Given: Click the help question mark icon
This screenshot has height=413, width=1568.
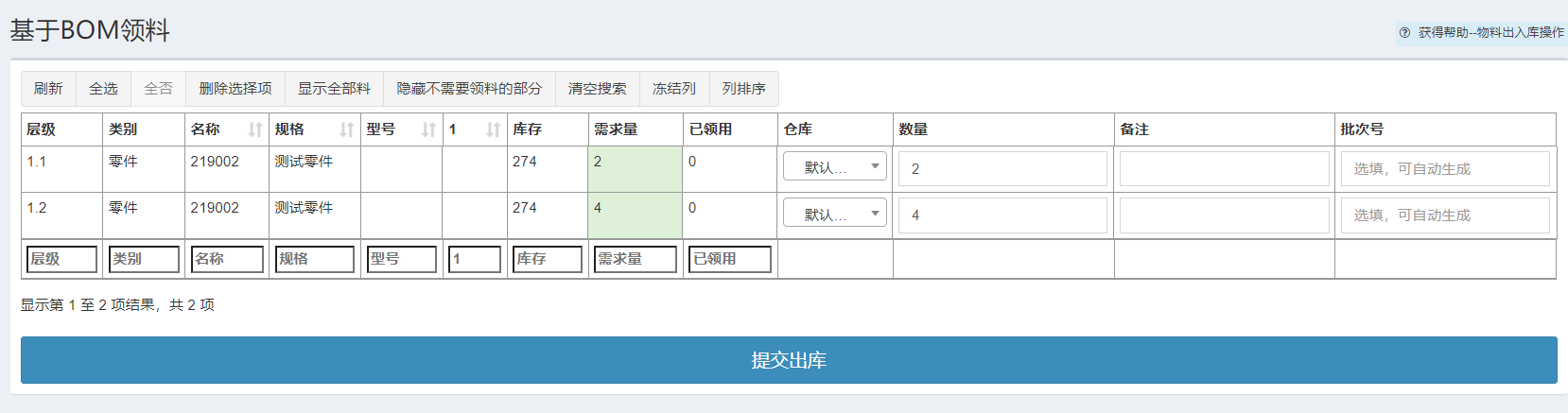Looking at the screenshot, I should point(1404,32).
